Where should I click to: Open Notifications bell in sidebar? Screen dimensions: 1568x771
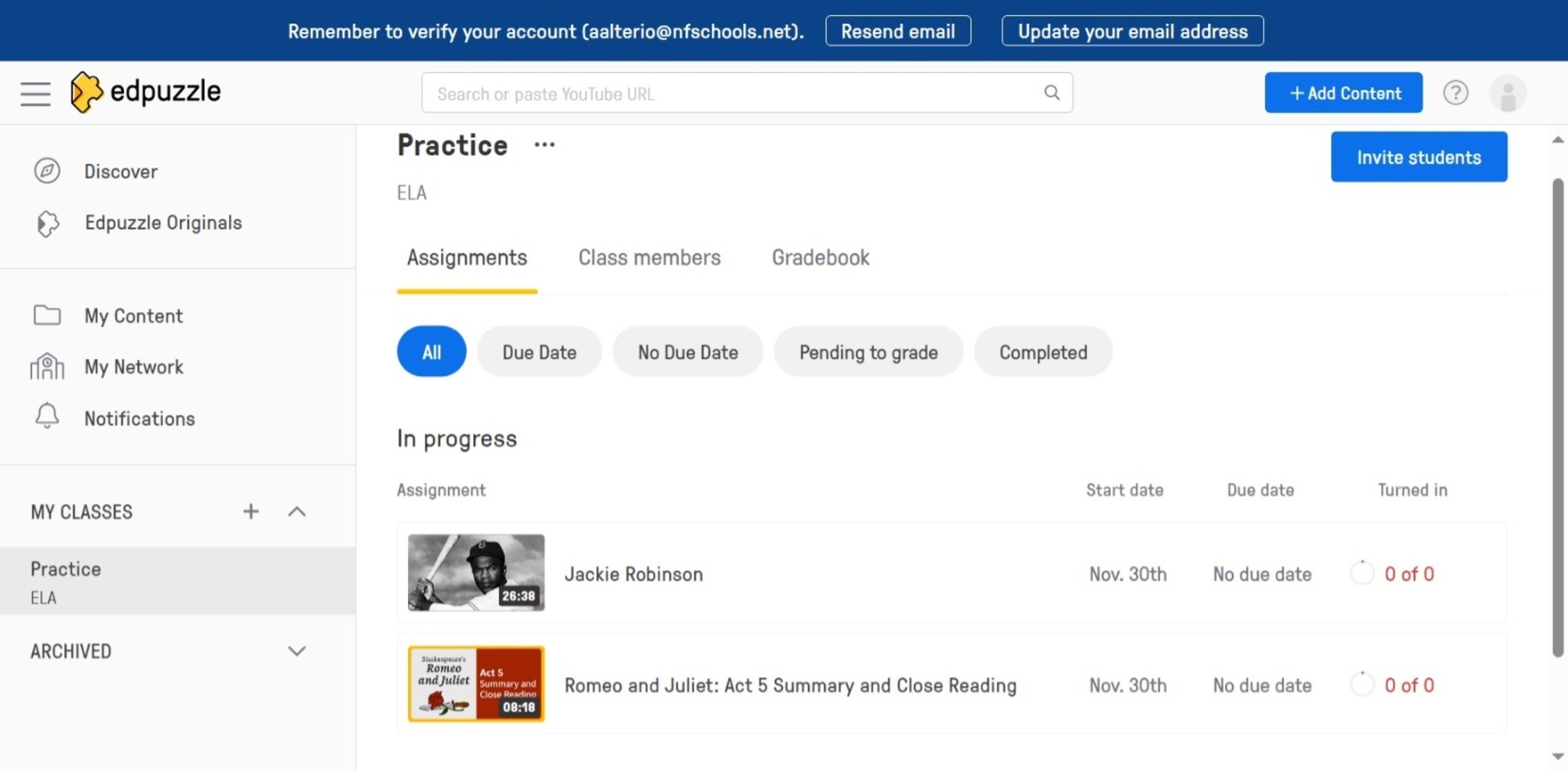47,417
